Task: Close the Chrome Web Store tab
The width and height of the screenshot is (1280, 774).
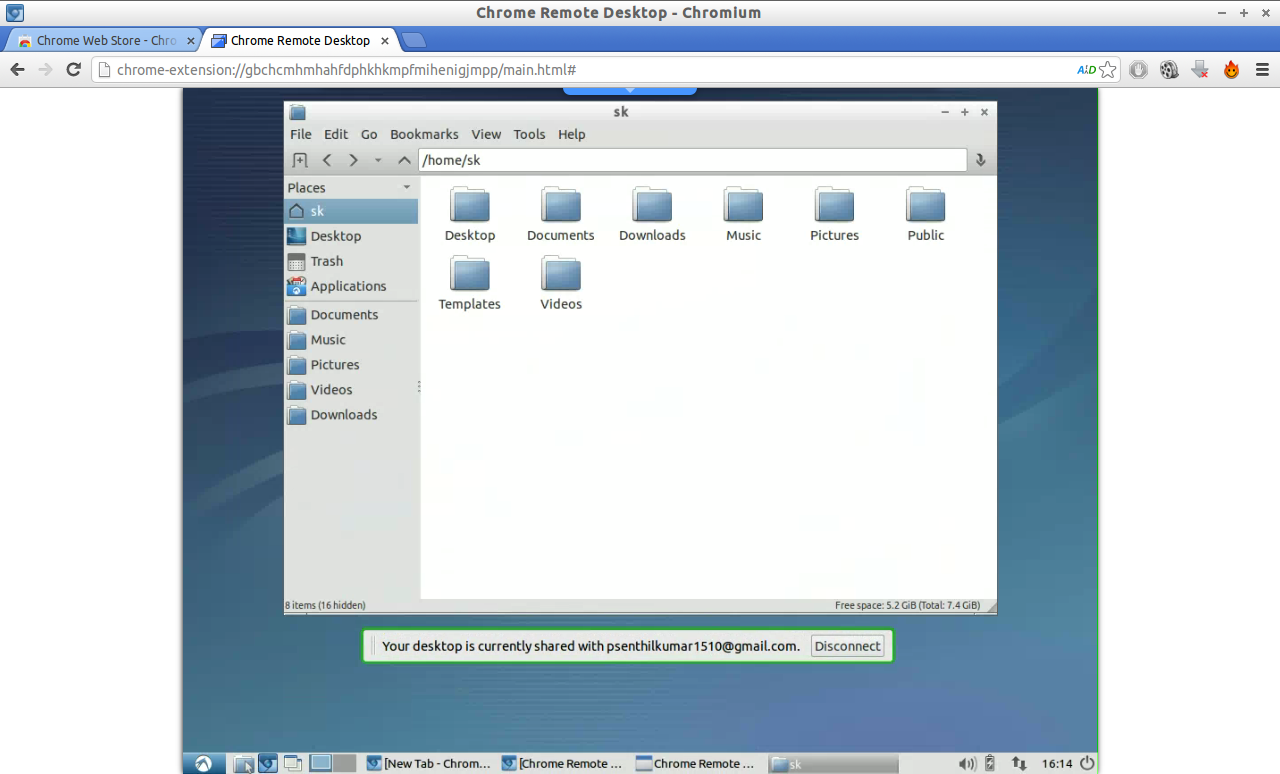Action: click(191, 41)
